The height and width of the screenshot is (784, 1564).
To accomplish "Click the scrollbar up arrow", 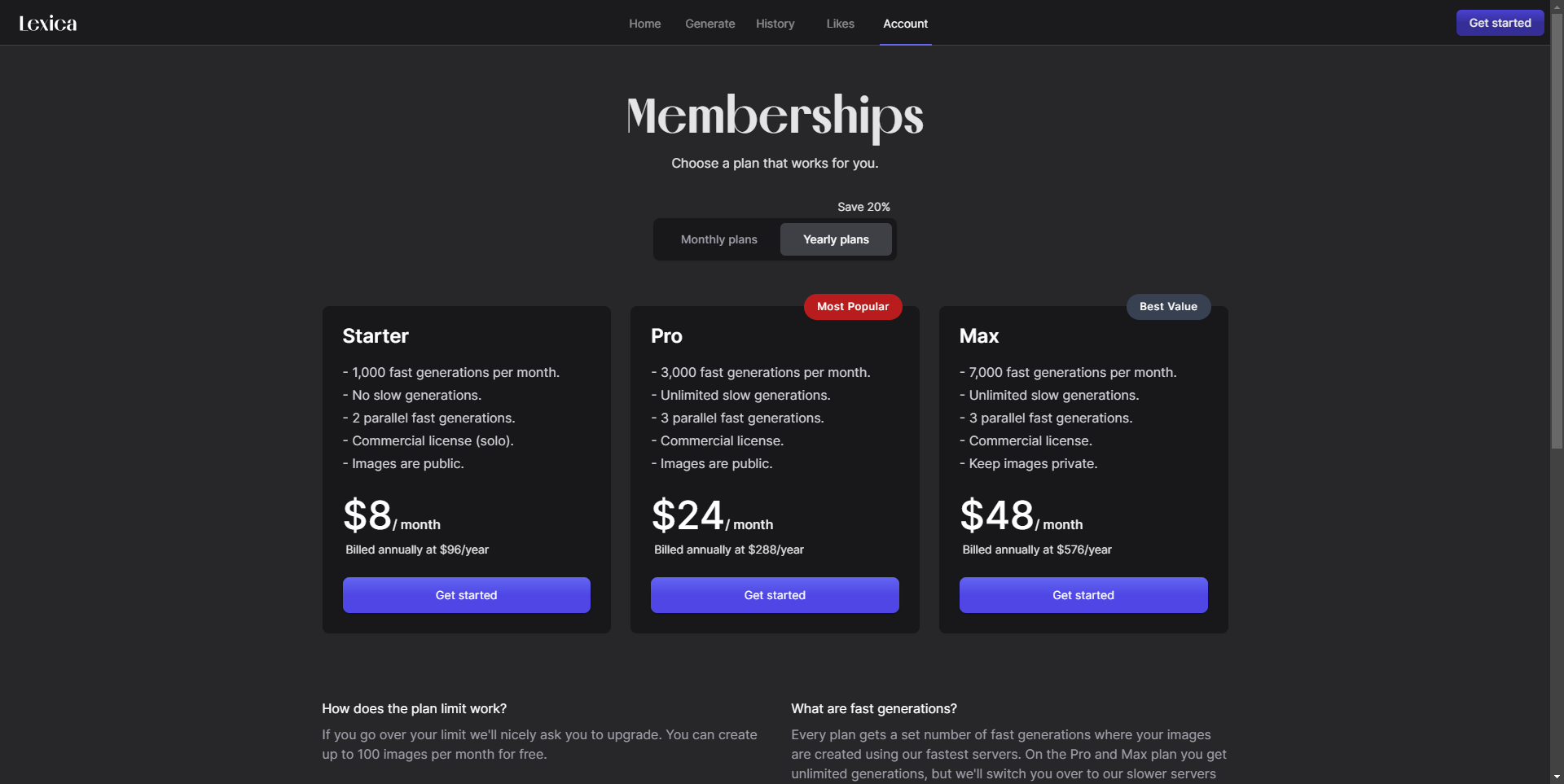I will [1557, 7].
